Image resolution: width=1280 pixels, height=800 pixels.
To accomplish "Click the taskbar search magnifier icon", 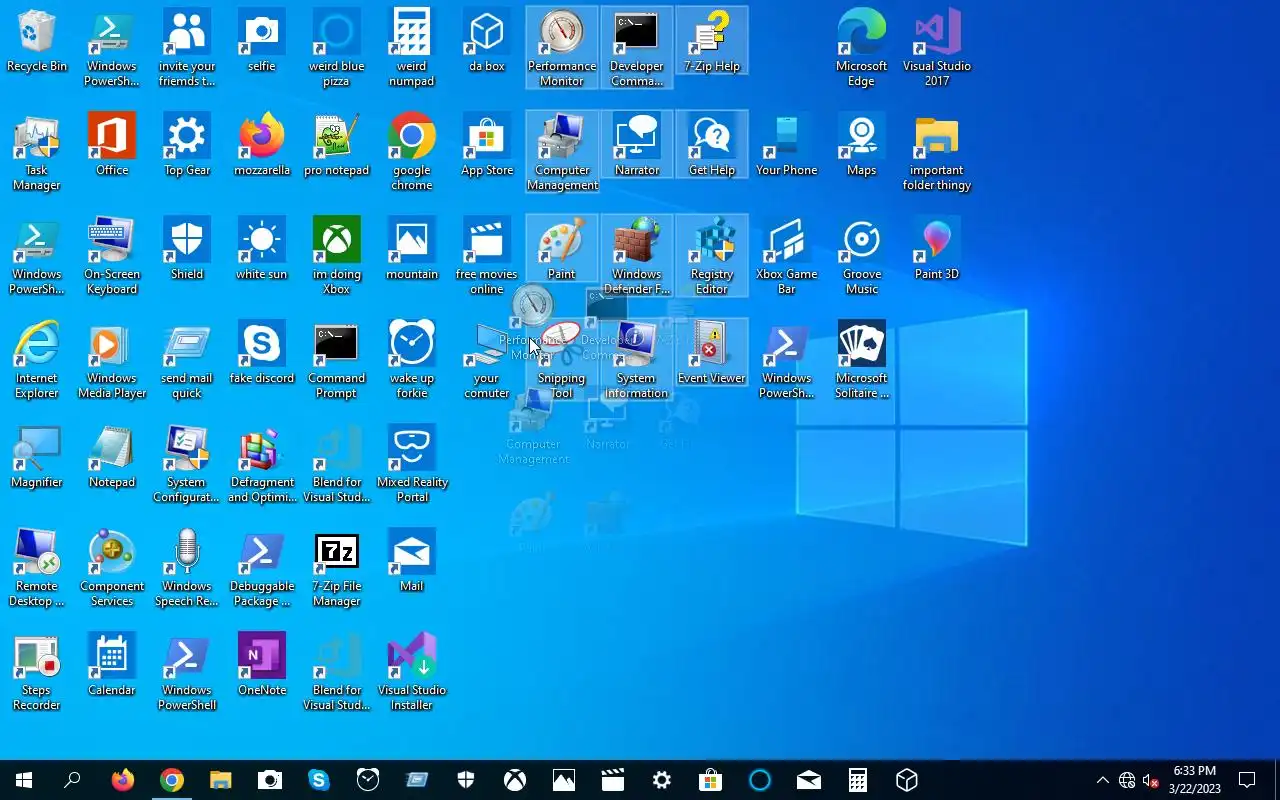I will (x=72, y=780).
